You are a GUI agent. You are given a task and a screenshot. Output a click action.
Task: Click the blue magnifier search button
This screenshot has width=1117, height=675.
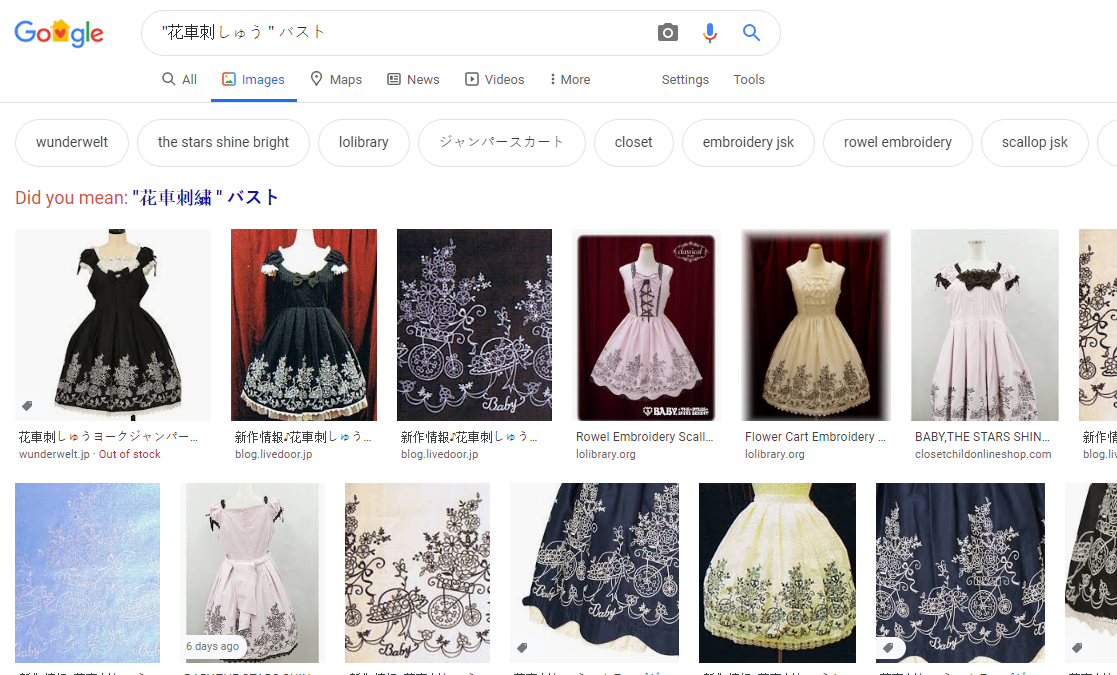point(751,33)
